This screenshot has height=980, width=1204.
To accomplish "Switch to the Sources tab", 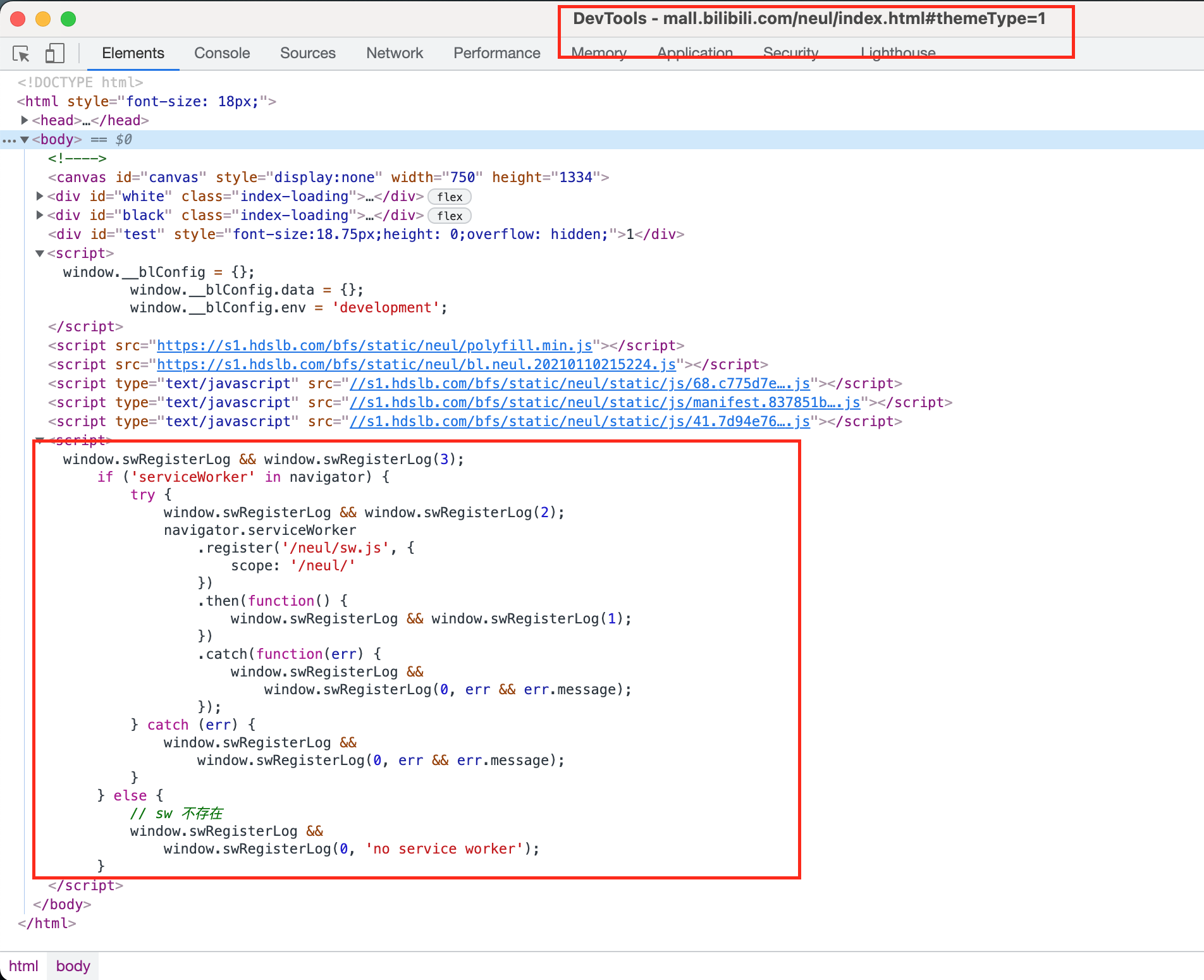I will 308,53.
